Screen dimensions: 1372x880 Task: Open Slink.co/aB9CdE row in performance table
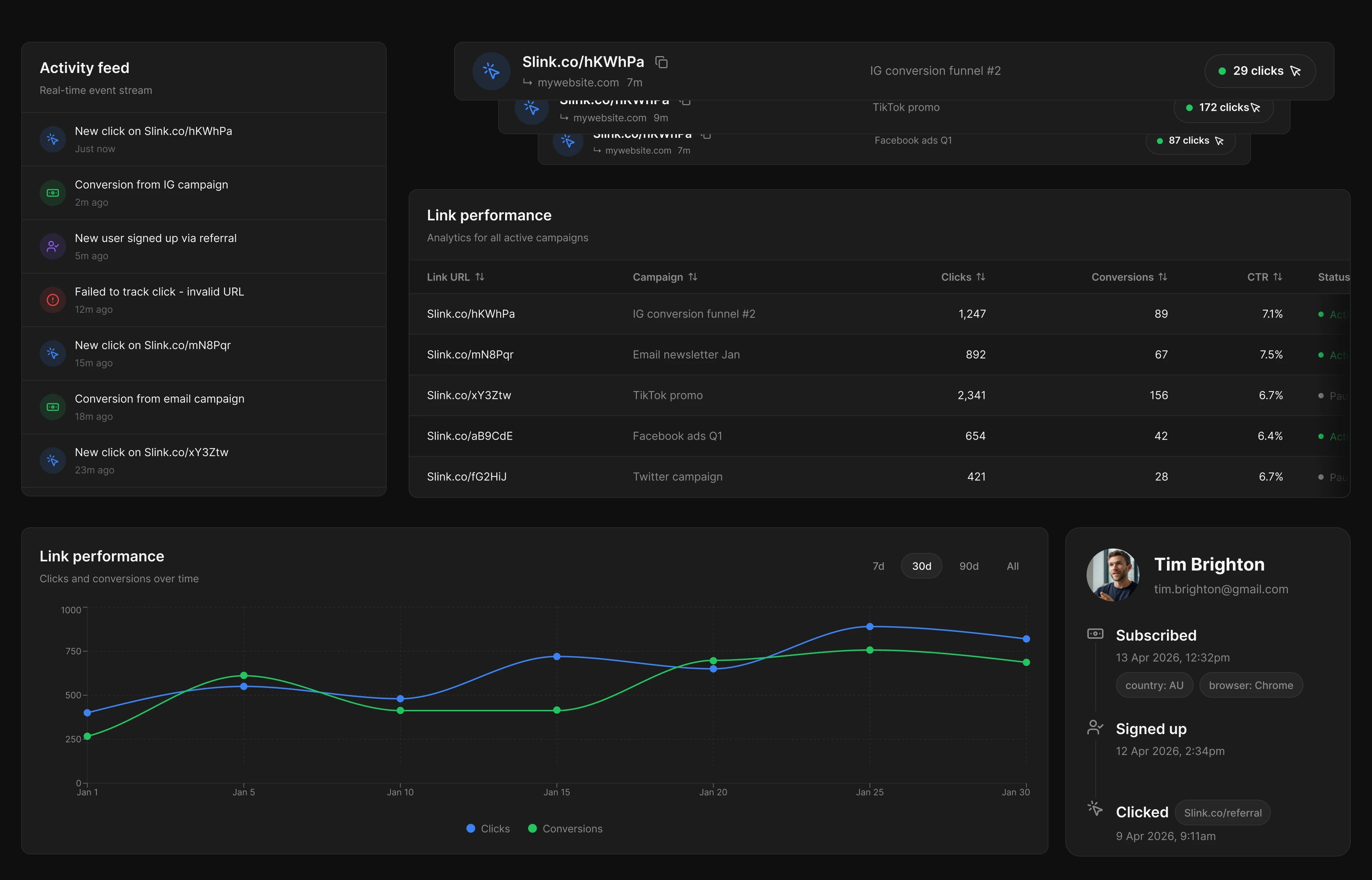(x=879, y=436)
